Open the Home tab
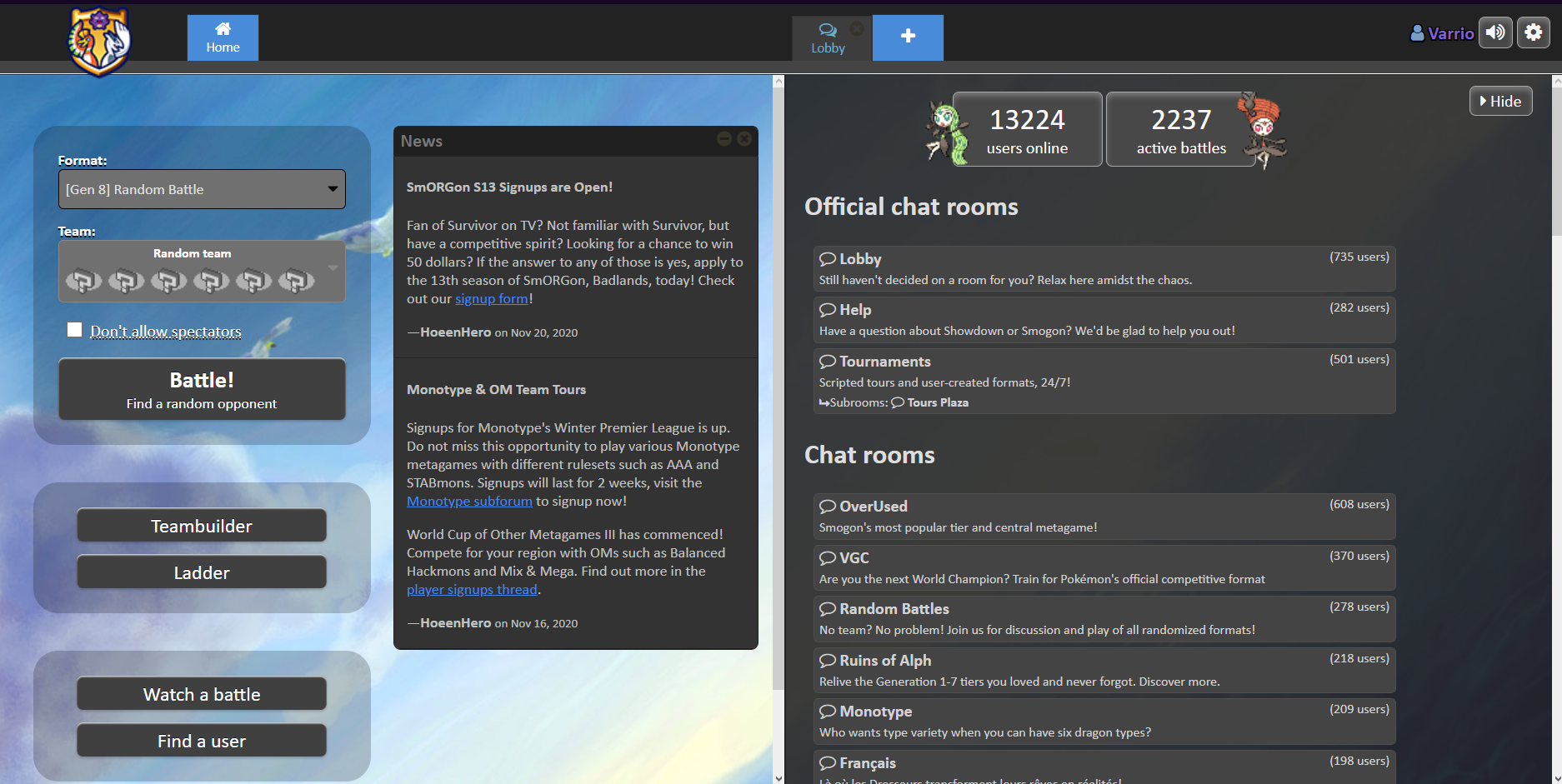1562x784 pixels. [223, 37]
